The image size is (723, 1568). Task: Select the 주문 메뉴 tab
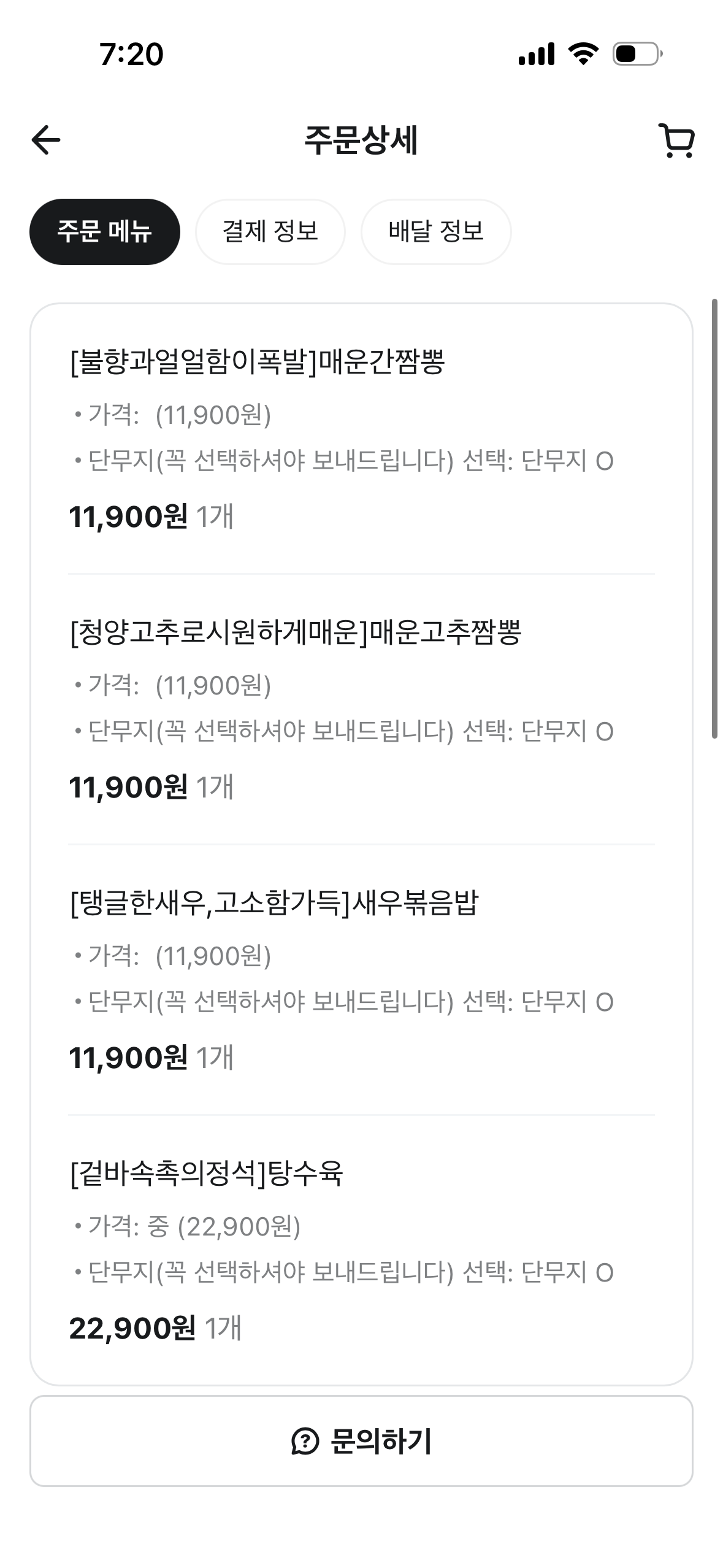click(x=105, y=232)
